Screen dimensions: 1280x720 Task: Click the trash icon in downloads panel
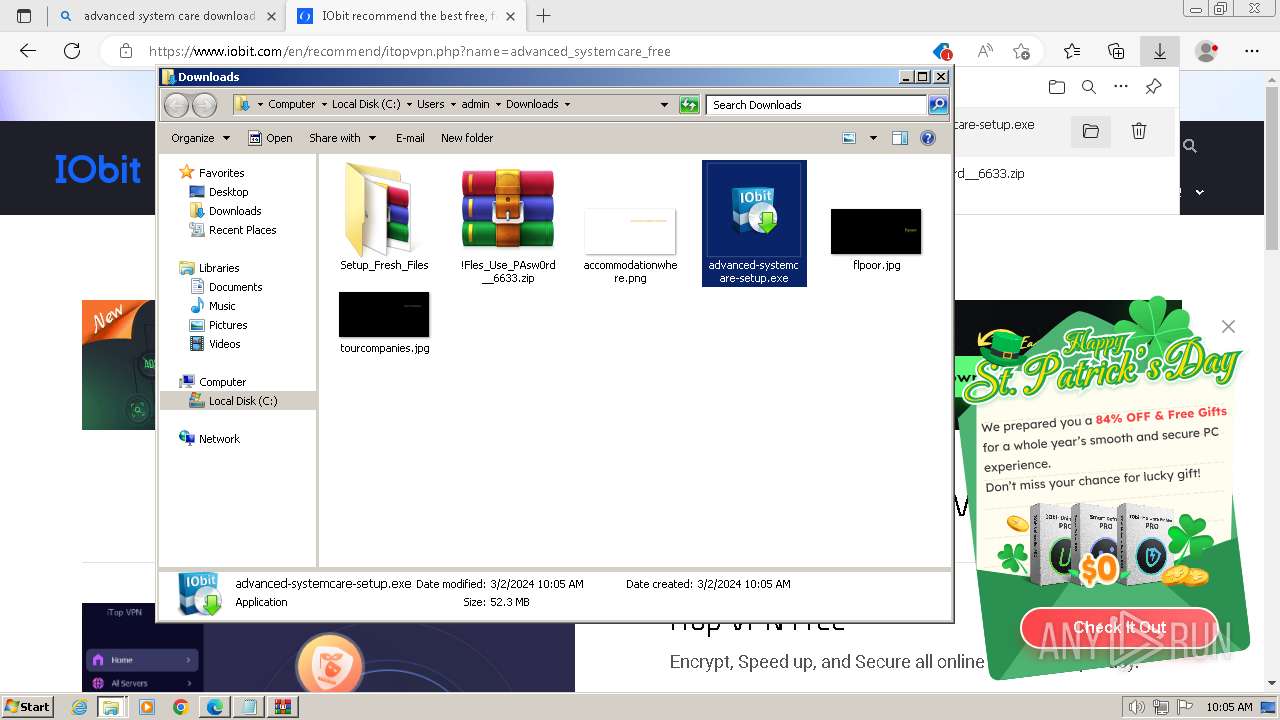tap(1138, 131)
